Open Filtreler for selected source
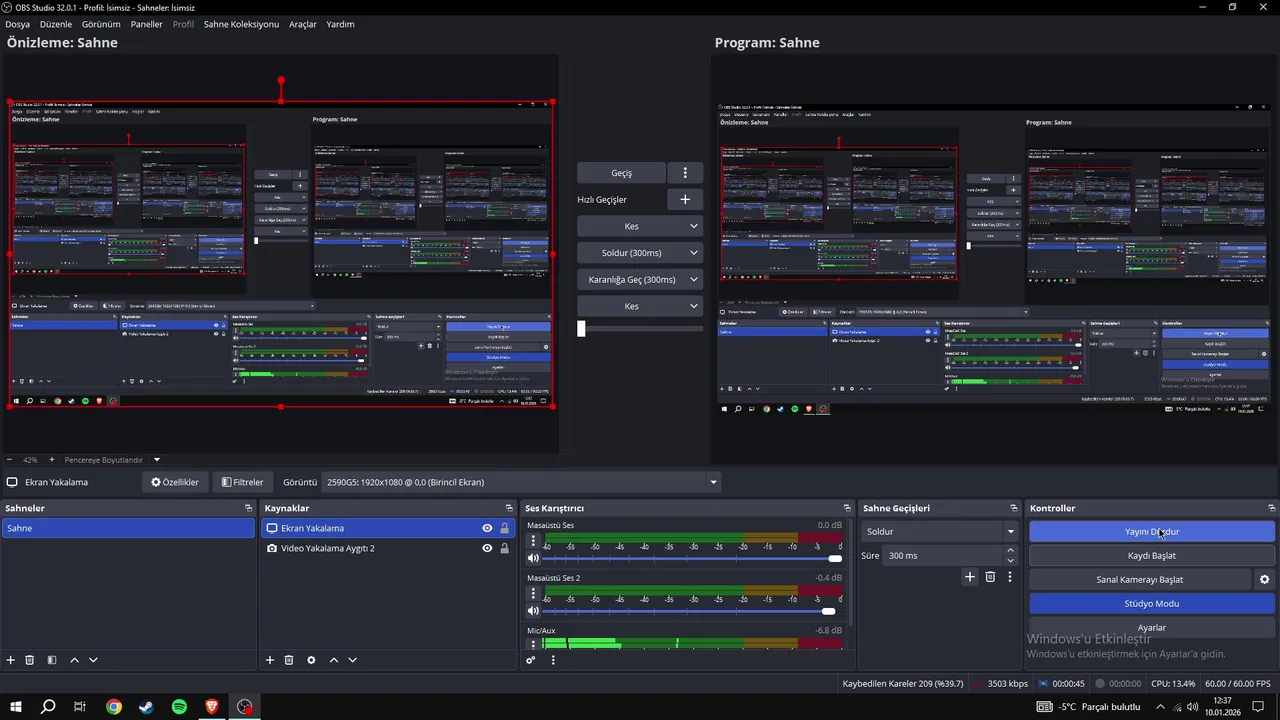Viewport: 1280px width, 720px height. [x=243, y=482]
